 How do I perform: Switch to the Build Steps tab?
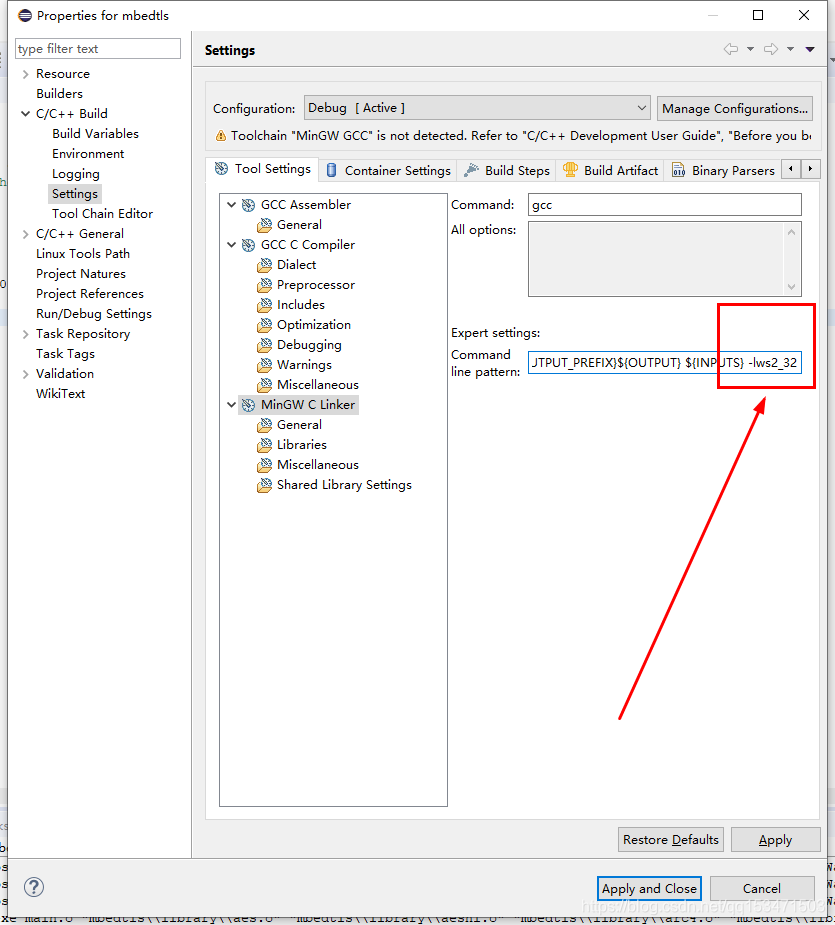pos(506,170)
